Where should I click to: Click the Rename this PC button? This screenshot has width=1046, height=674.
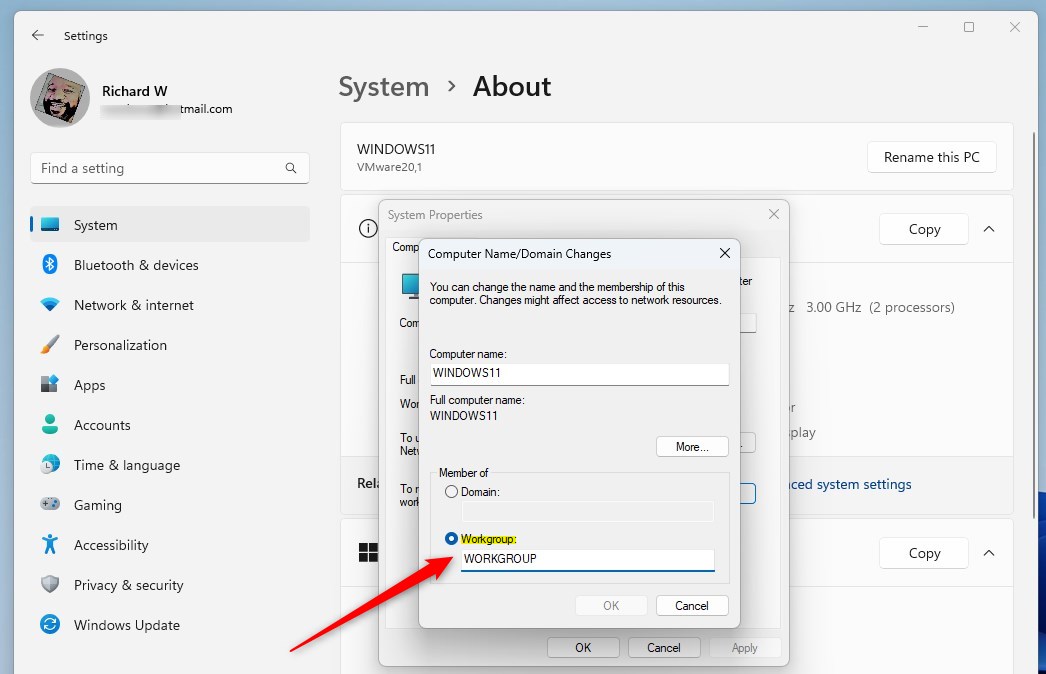931,157
